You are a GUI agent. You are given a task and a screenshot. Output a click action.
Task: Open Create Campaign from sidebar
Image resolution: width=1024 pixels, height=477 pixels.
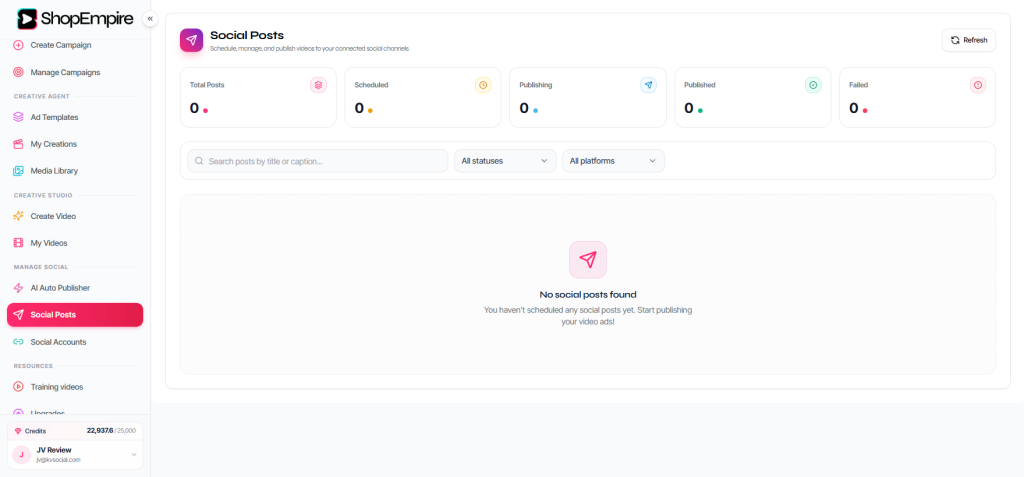click(x=75, y=45)
